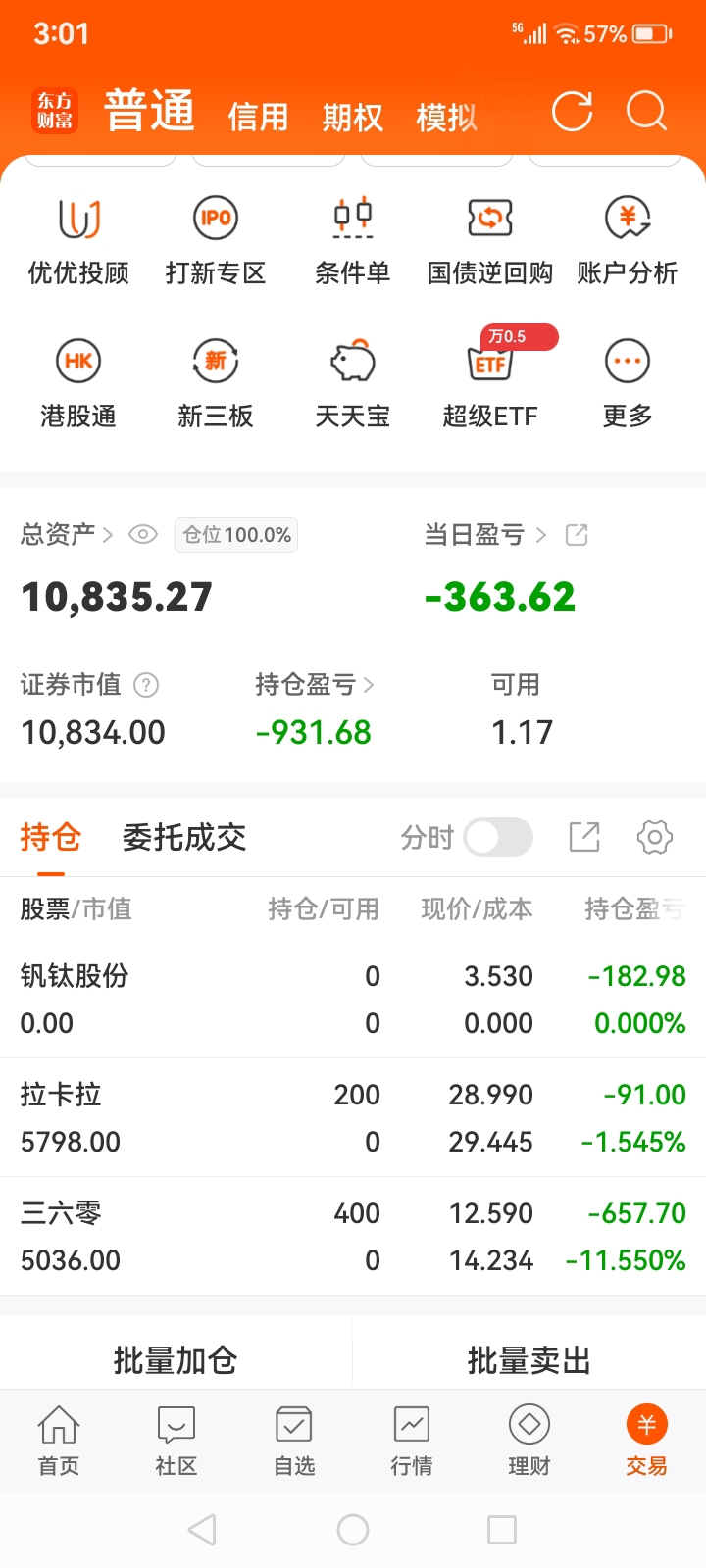Switch to 期权 account tab
The image size is (706, 1568).
[x=352, y=118]
